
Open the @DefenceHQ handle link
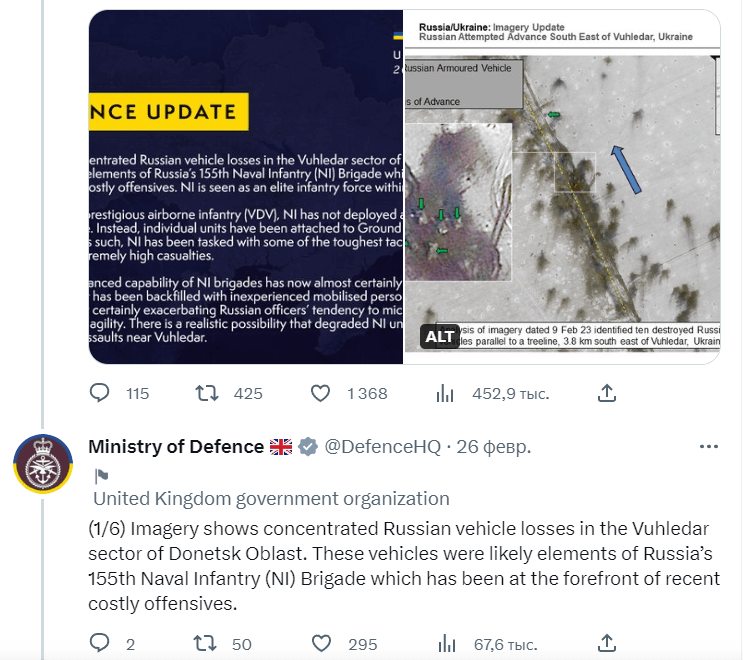coord(382,446)
